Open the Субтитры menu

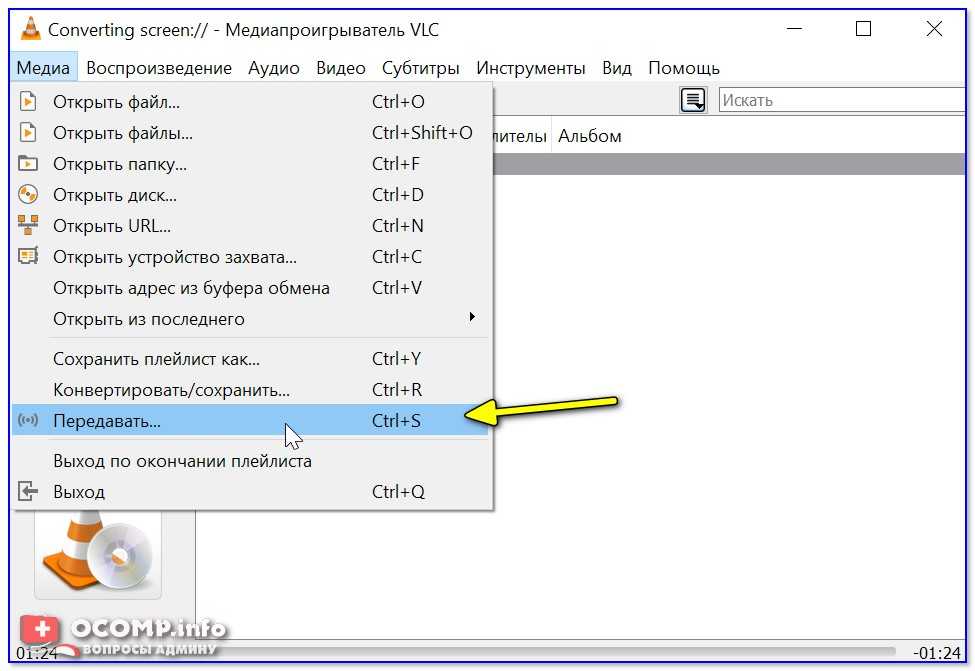[x=420, y=68]
